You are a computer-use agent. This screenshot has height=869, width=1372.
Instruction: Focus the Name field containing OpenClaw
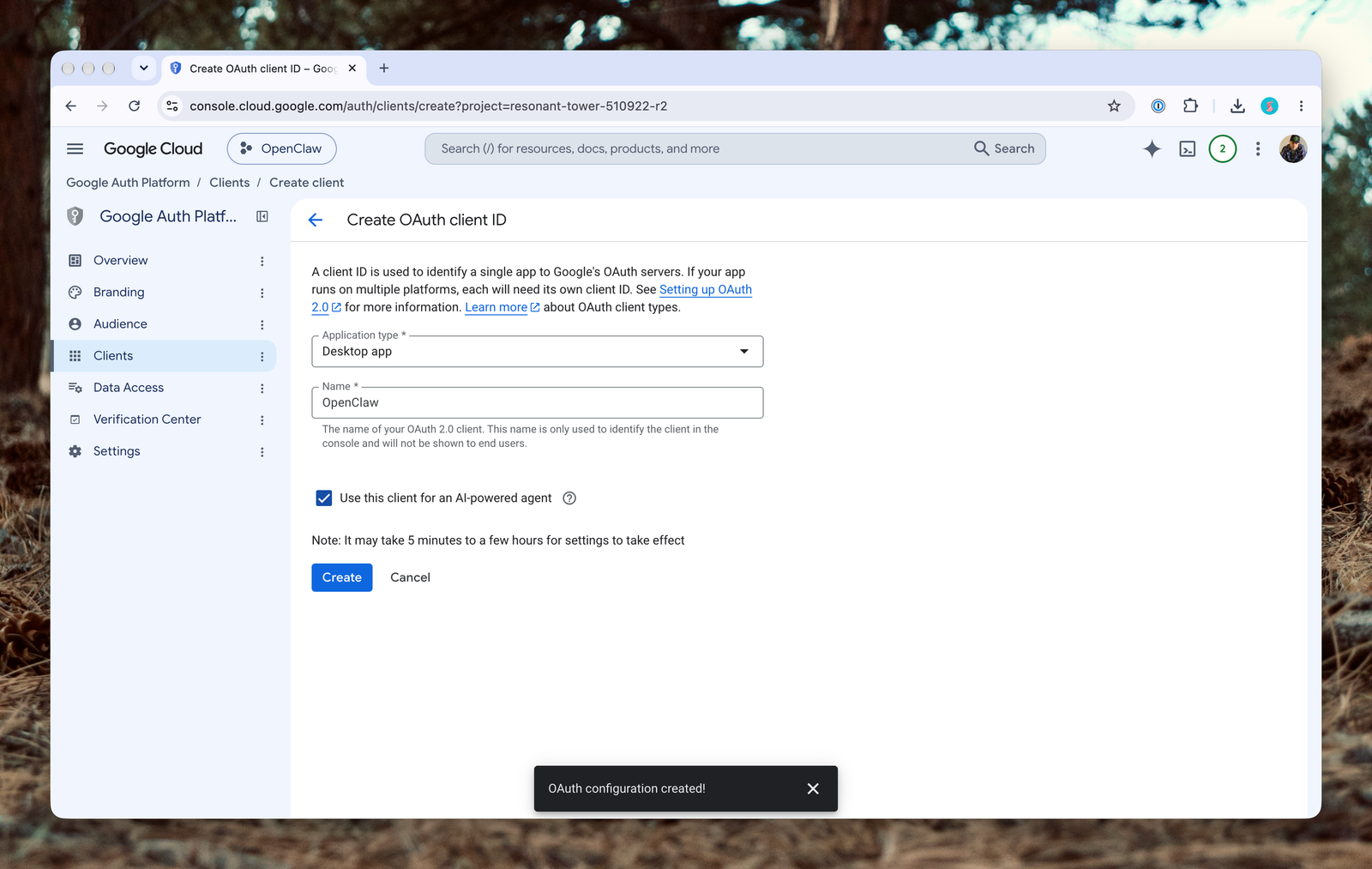tap(537, 403)
